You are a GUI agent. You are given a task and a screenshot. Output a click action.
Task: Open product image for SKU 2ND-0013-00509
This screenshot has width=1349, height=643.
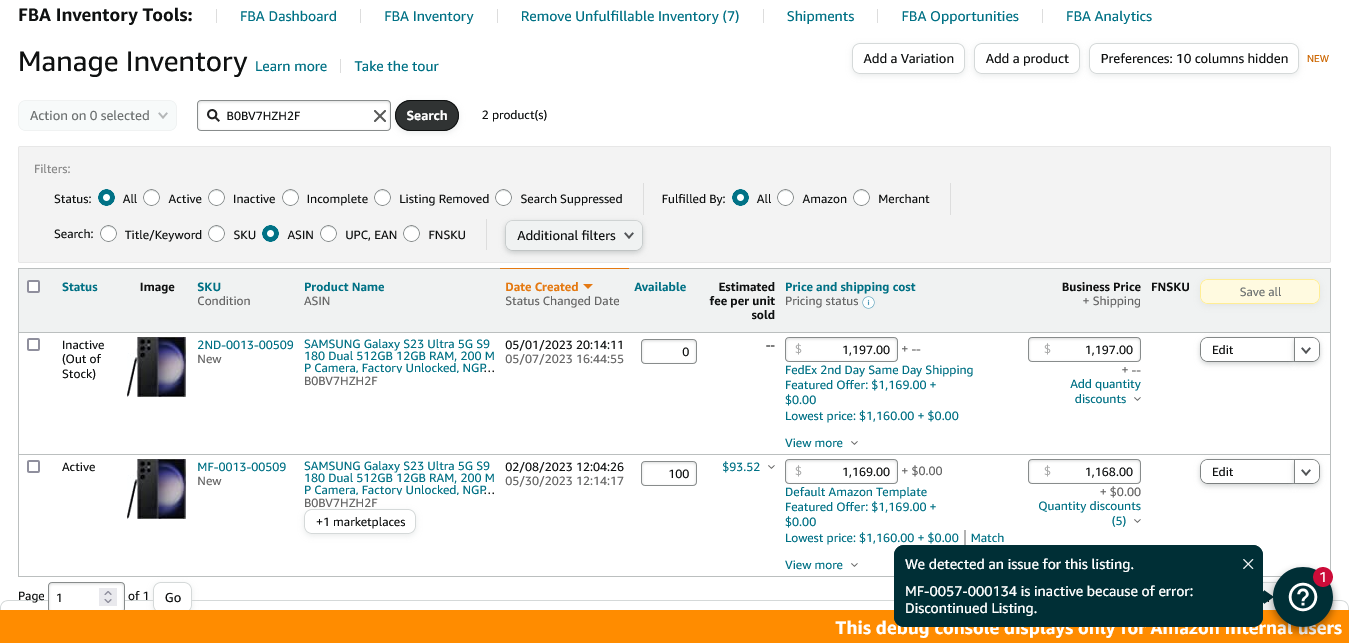(x=157, y=367)
